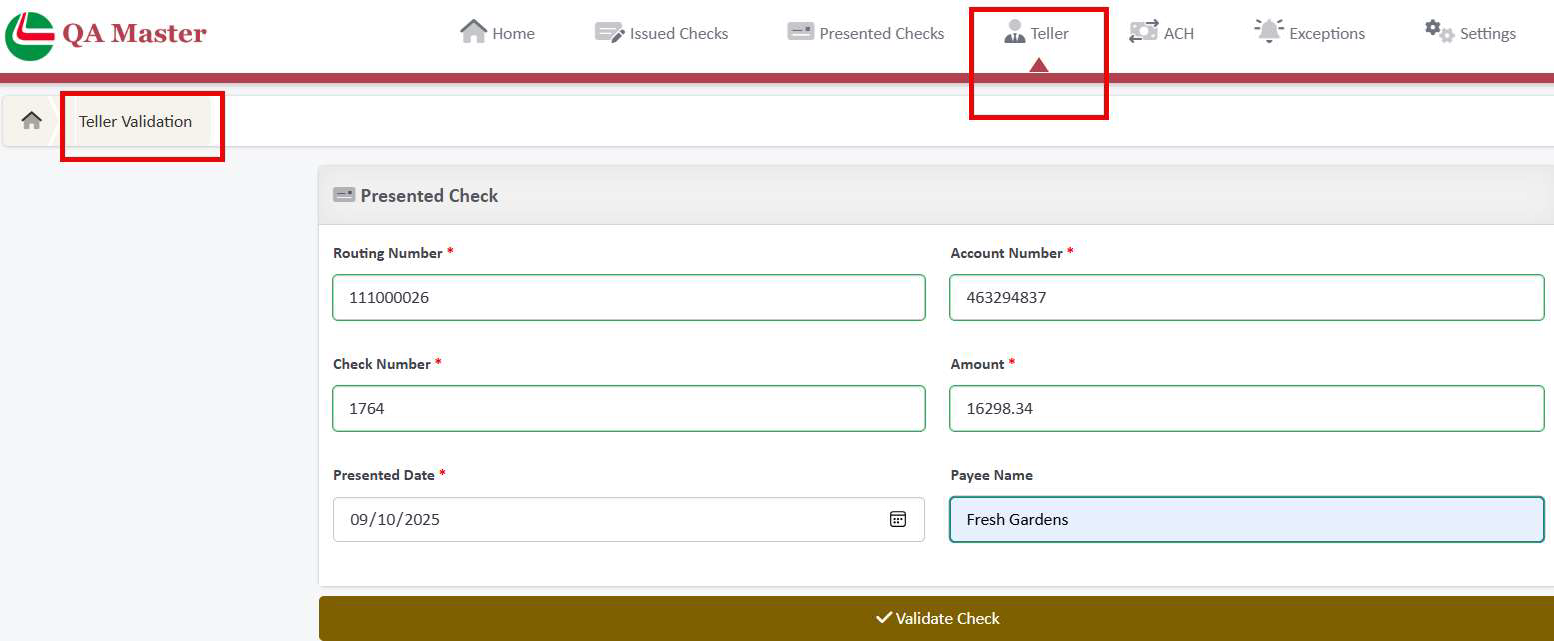Image resolution: width=1554 pixels, height=641 pixels.
Task: Click the Routing Number label
Action: click(388, 253)
